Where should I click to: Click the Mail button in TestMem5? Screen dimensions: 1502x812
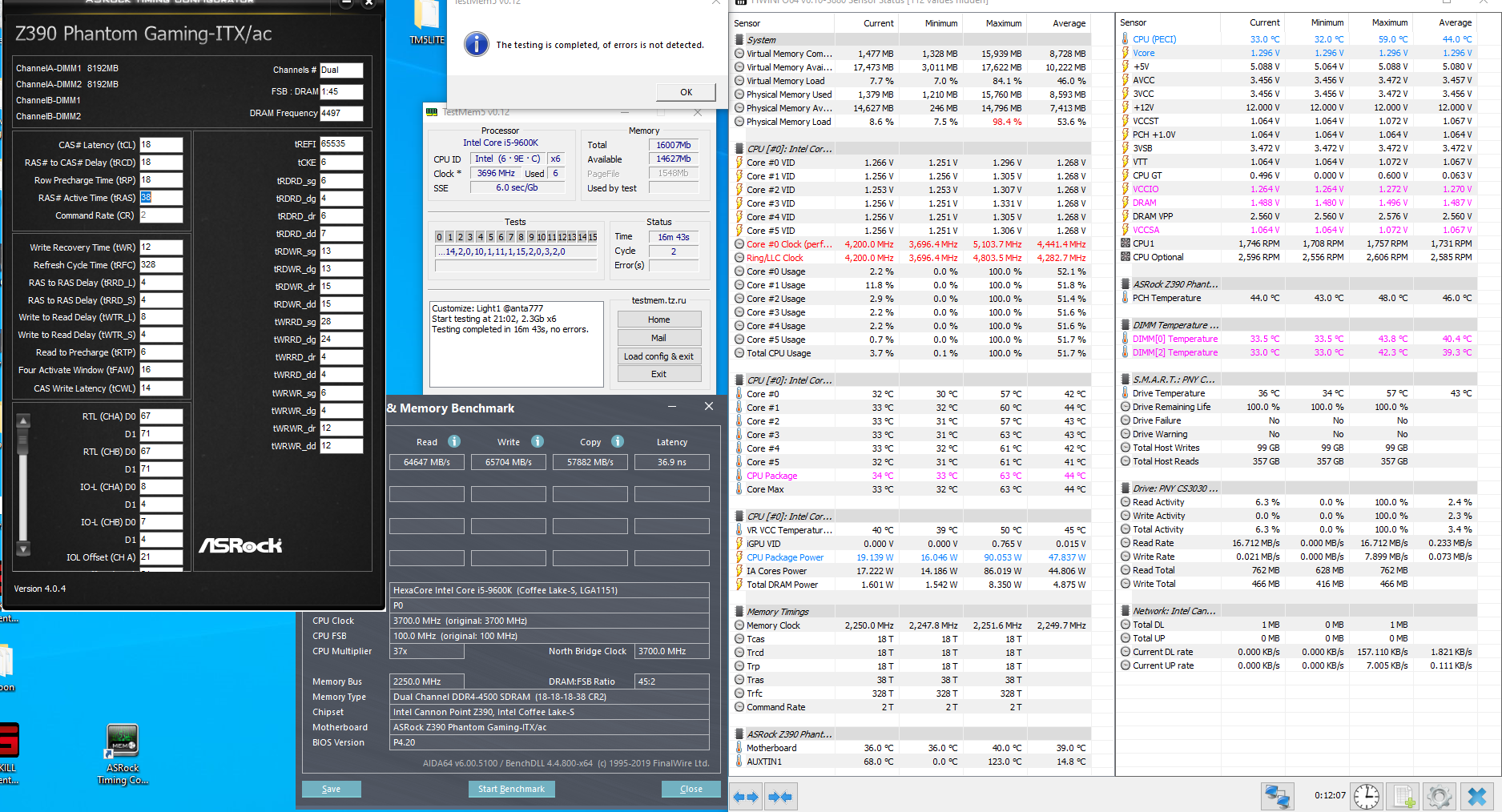point(659,338)
